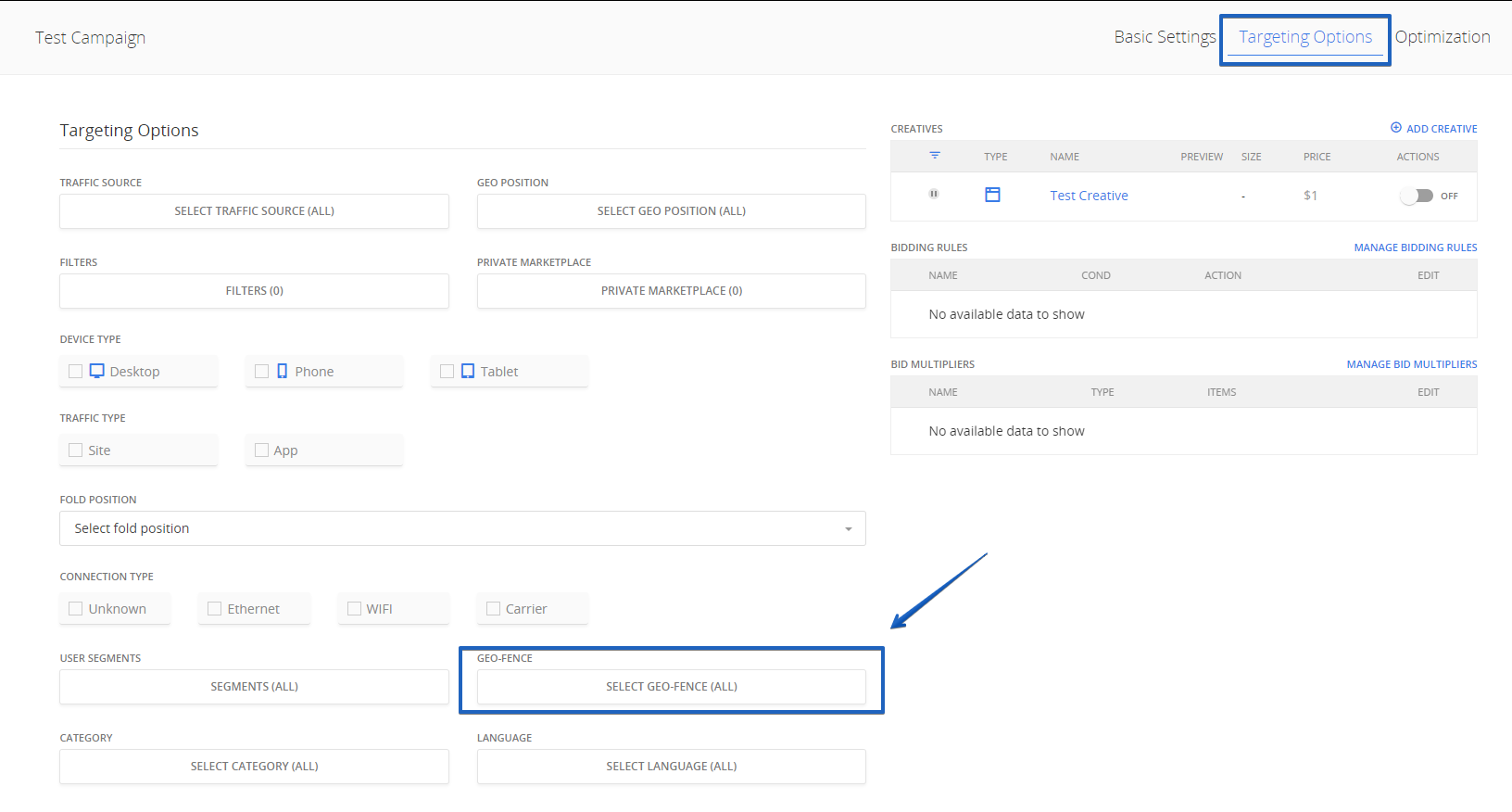Click the Cond column header in Bidding Rules
This screenshot has height=812, width=1512.
(1096, 275)
